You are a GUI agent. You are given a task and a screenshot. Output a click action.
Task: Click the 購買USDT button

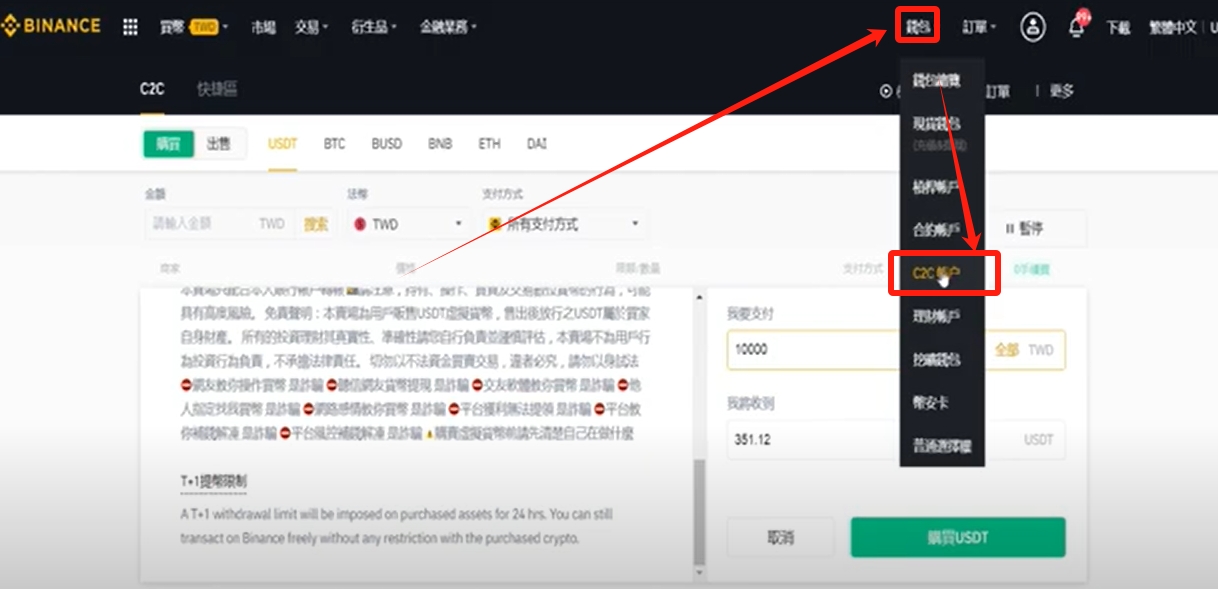(958, 537)
